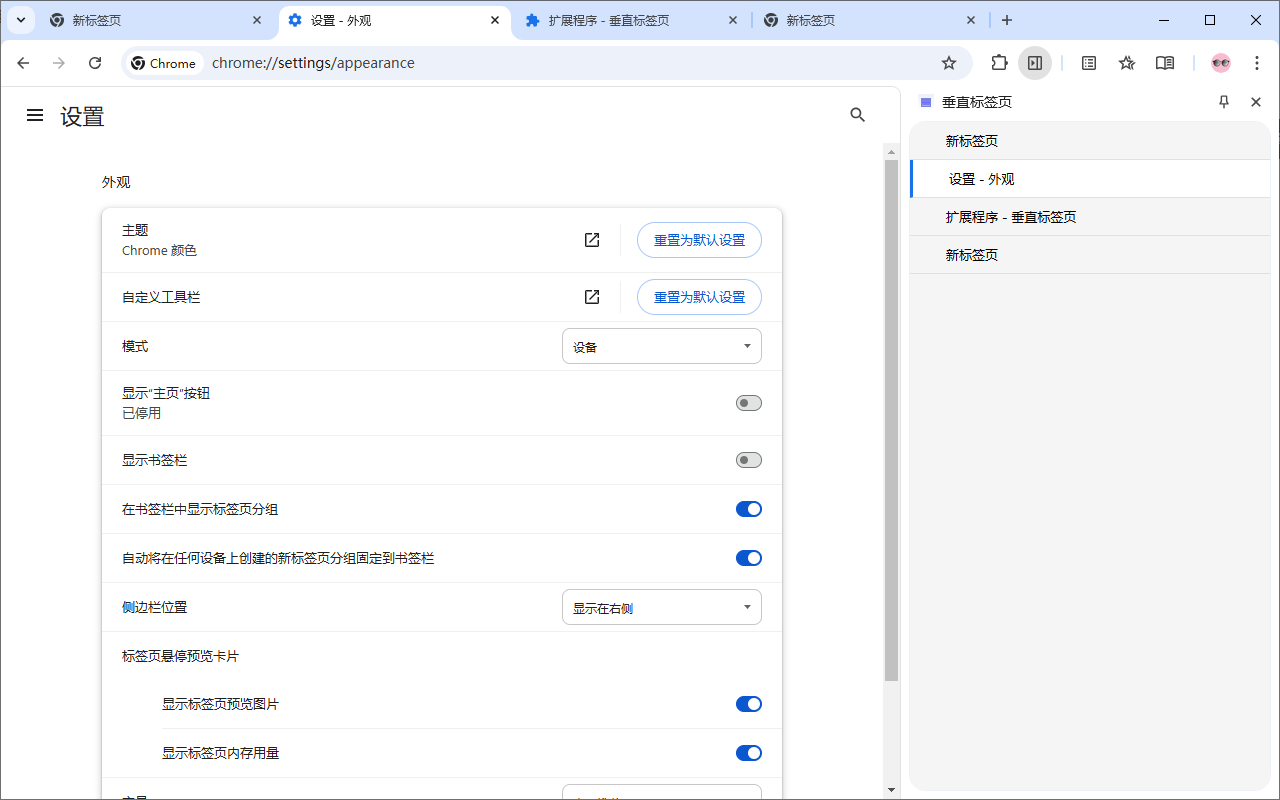1280x800 pixels.
Task: Select 设置 - 外观 in vertical tabs panel
Action: coord(1090,179)
